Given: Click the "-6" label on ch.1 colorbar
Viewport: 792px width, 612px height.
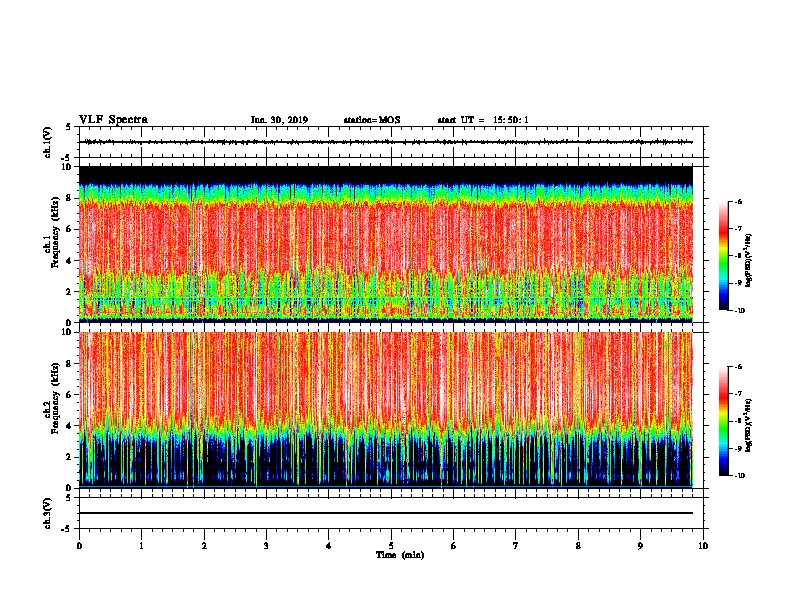Looking at the screenshot, I should (738, 201).
